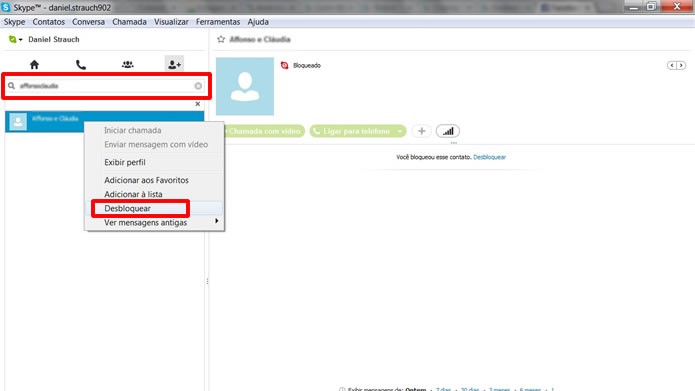695x391 pixels.
Task: Click the contact avatar in search results
Action: [x=18, y=121]
